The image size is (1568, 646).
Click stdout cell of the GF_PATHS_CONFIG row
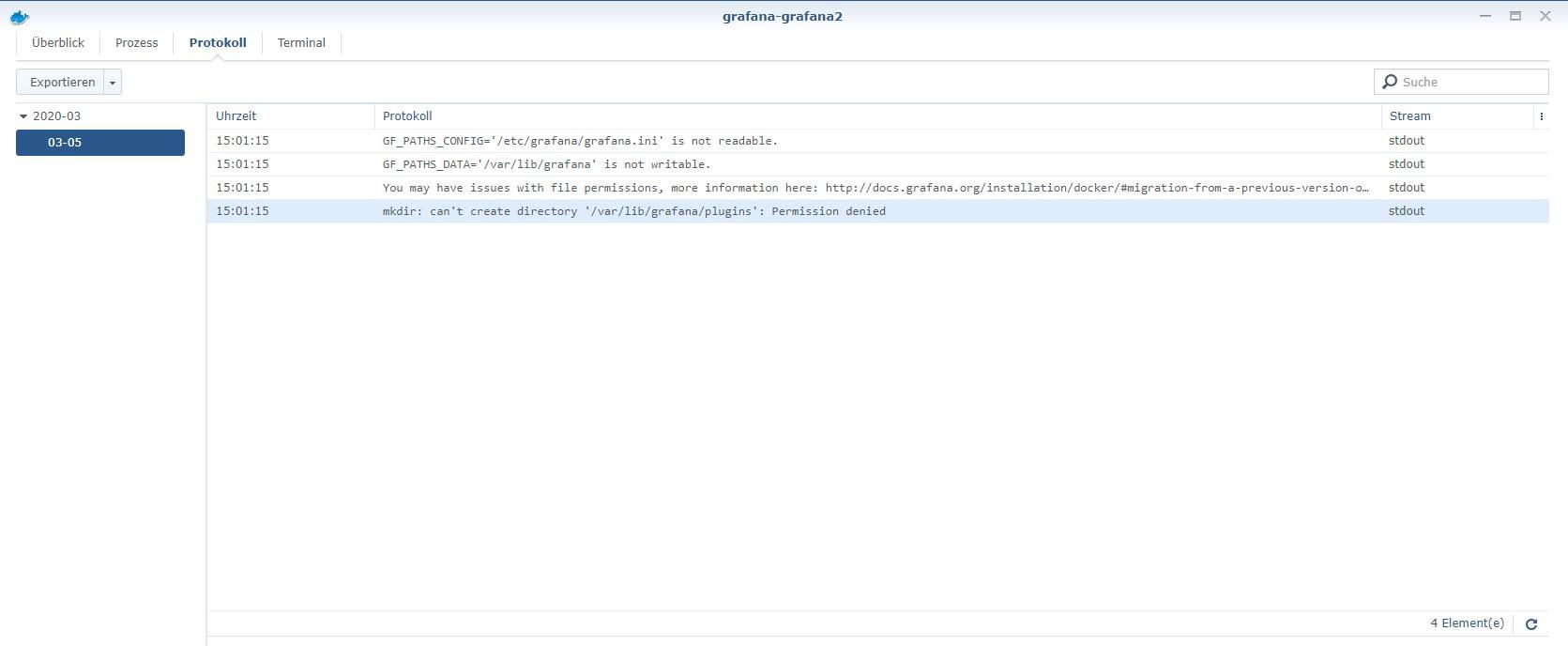coord(1407,141)
